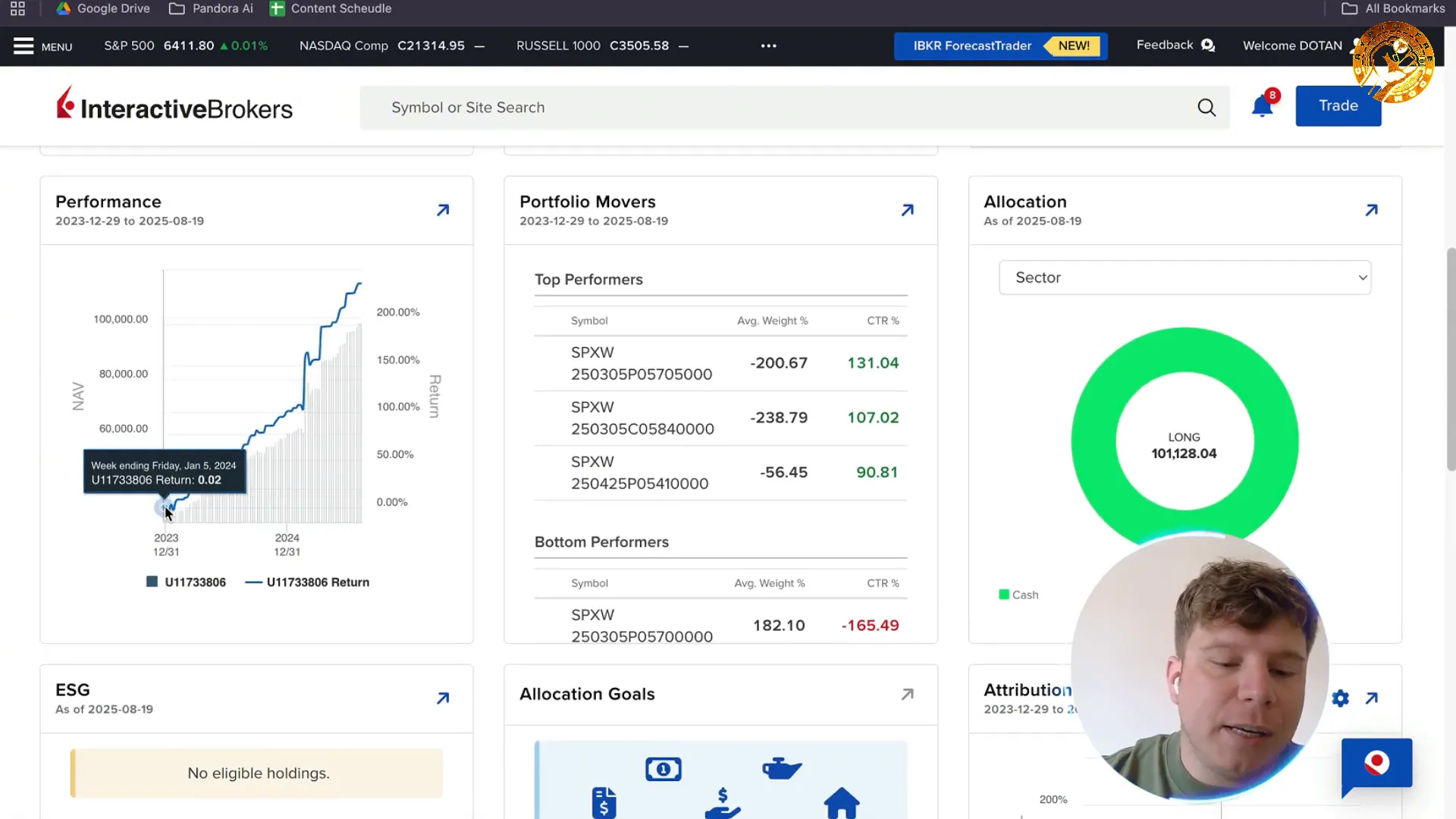Click the S&P 500 ticker

click(186, 46)
